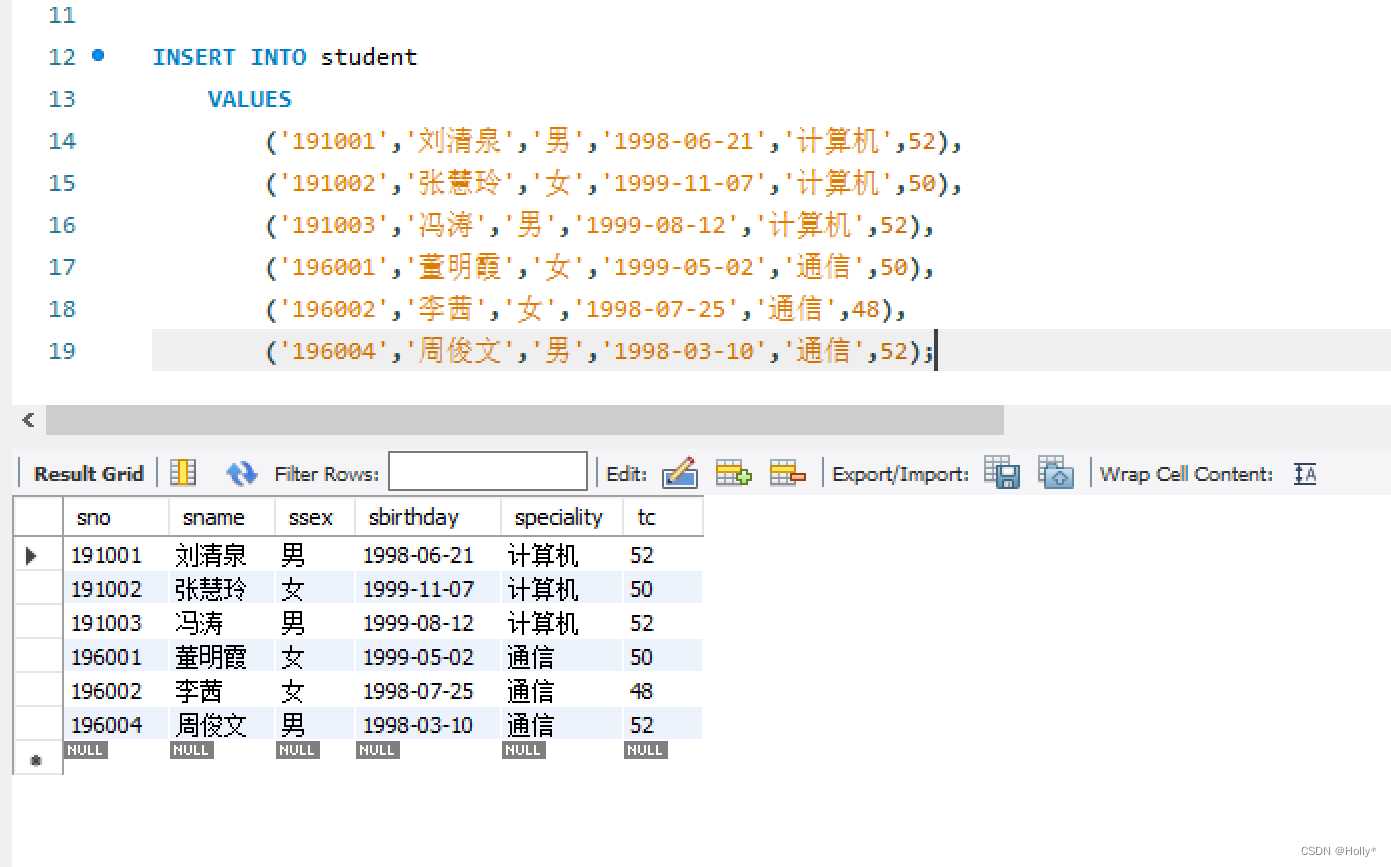Click inside the Filter Rows field
This screenshot has width=1391, height=867.
point(487,471)
